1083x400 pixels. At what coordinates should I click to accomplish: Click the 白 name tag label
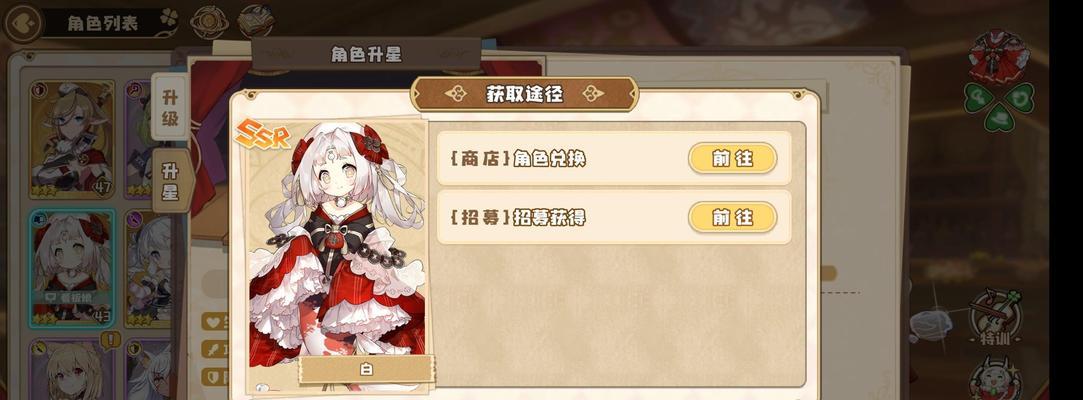(x=366, y=370)
